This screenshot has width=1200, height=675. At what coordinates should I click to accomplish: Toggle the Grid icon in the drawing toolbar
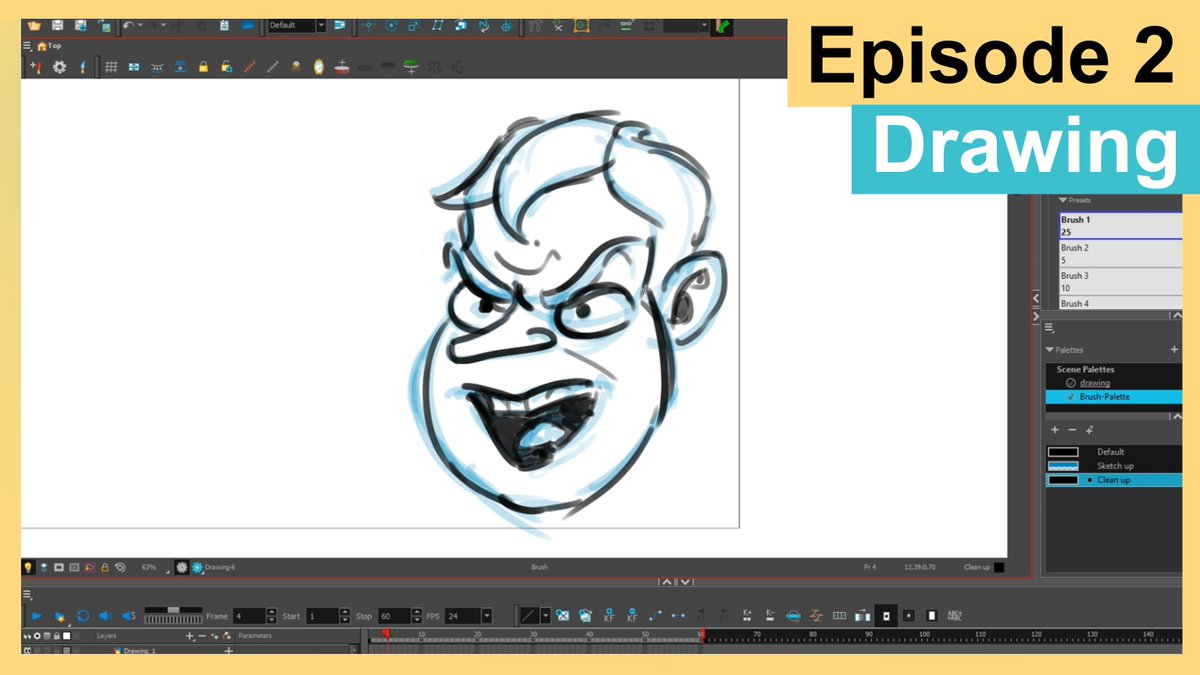click(x=110, y=67)
